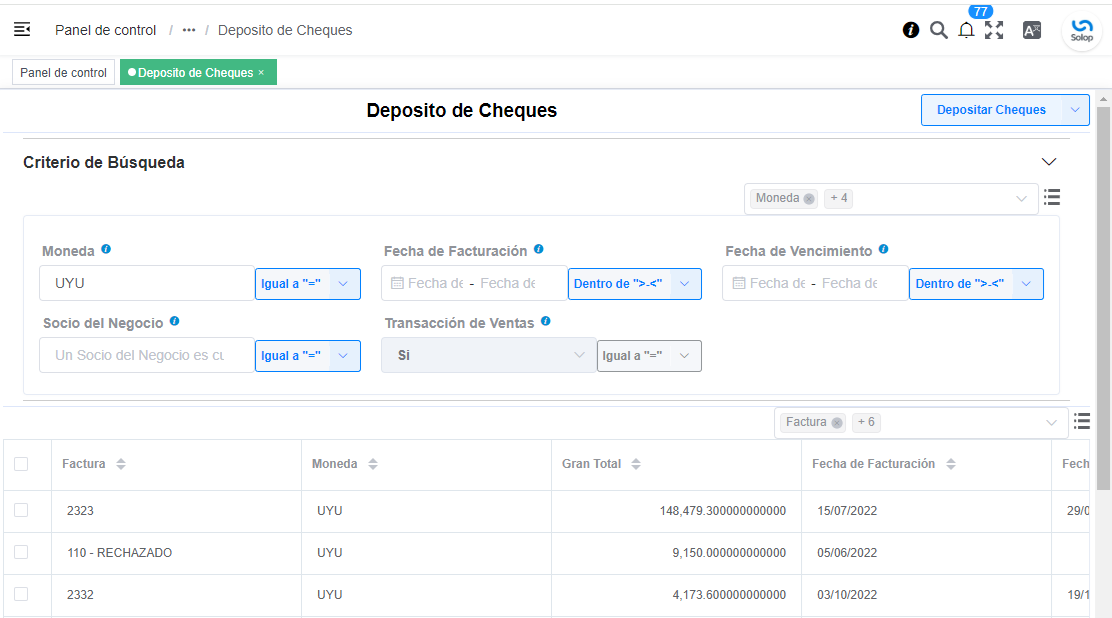The height and width of the screenshot is (618, 1112).
Task: Show Transacción de Ventas info icon
Action: click(x=545, y=321)
